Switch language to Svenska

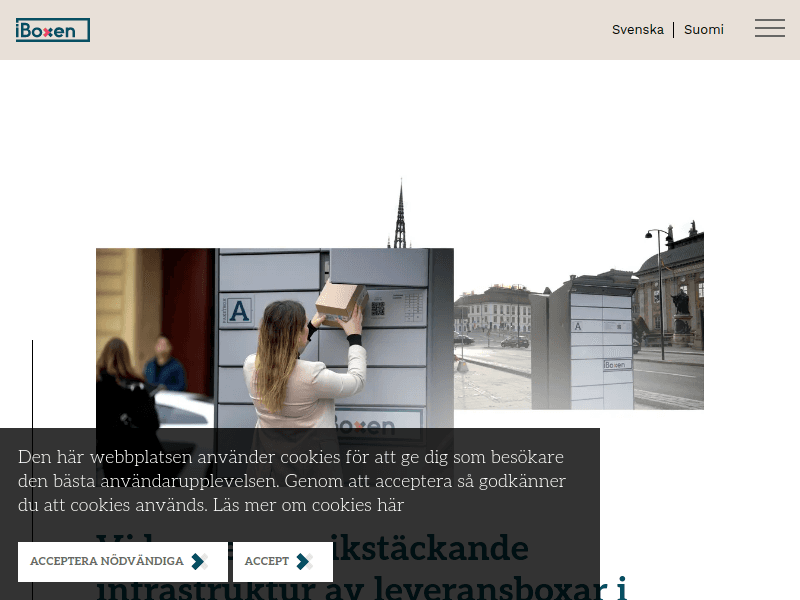[x=638, y=29]
